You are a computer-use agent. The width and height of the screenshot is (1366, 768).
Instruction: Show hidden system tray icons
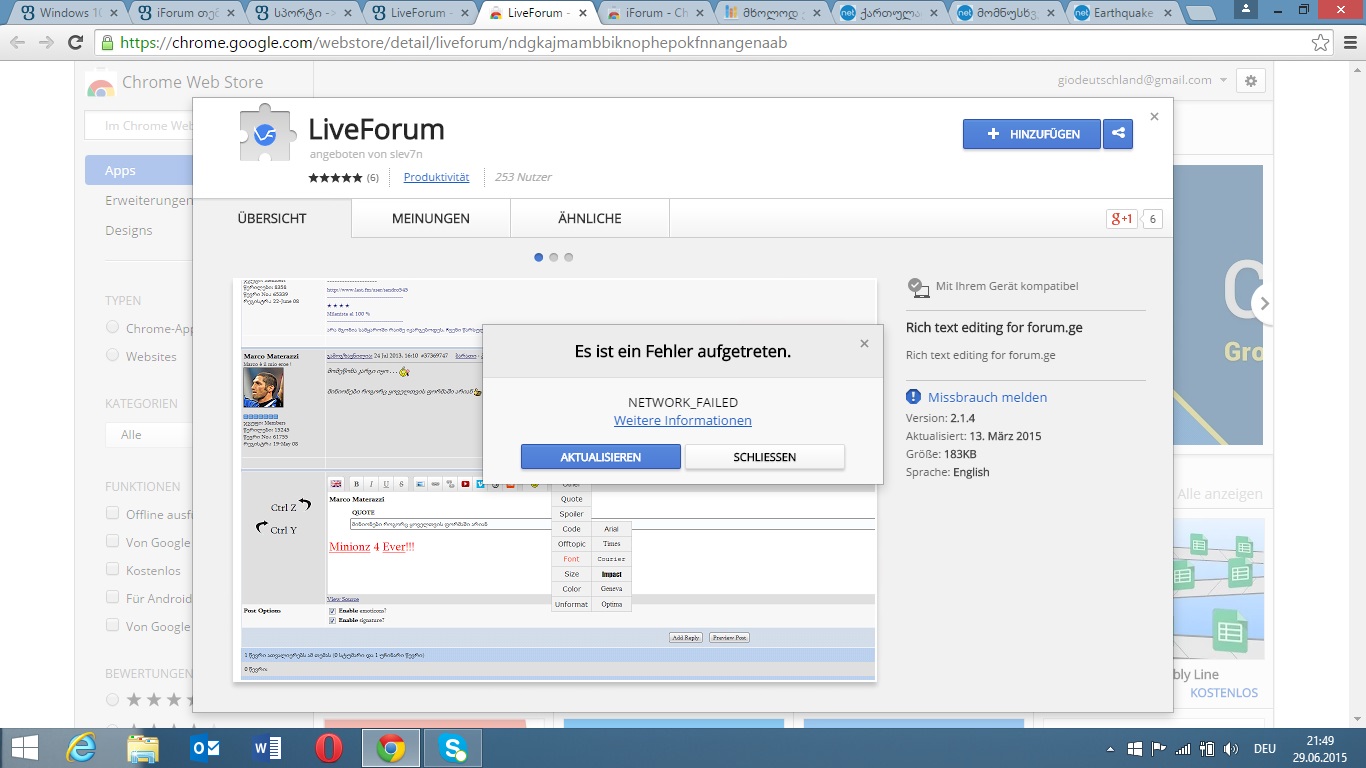[1111, 748]
